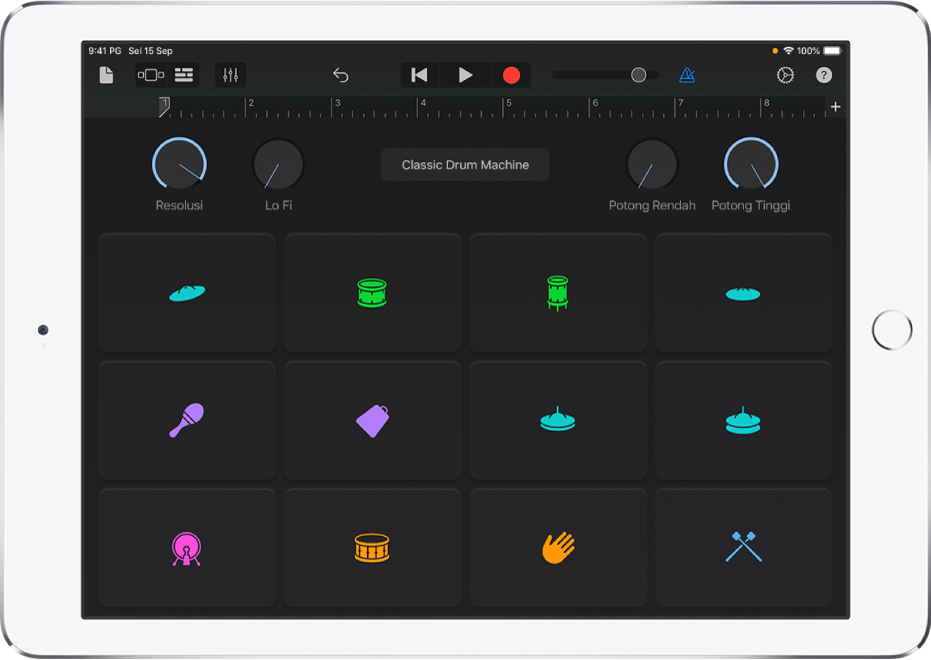Click the Resolusi knob
This screenshot has width=931, height=660.
[x=179, y=164]
